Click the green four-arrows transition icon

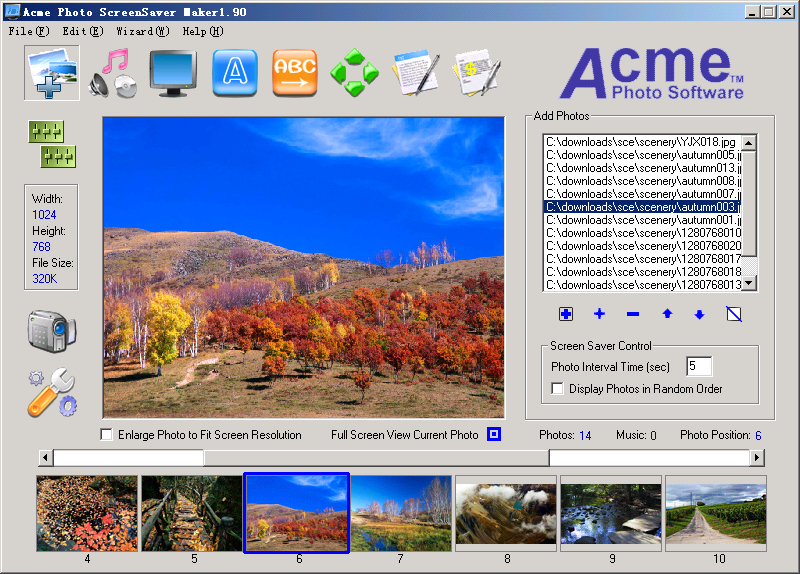click(x=355, y=73)
